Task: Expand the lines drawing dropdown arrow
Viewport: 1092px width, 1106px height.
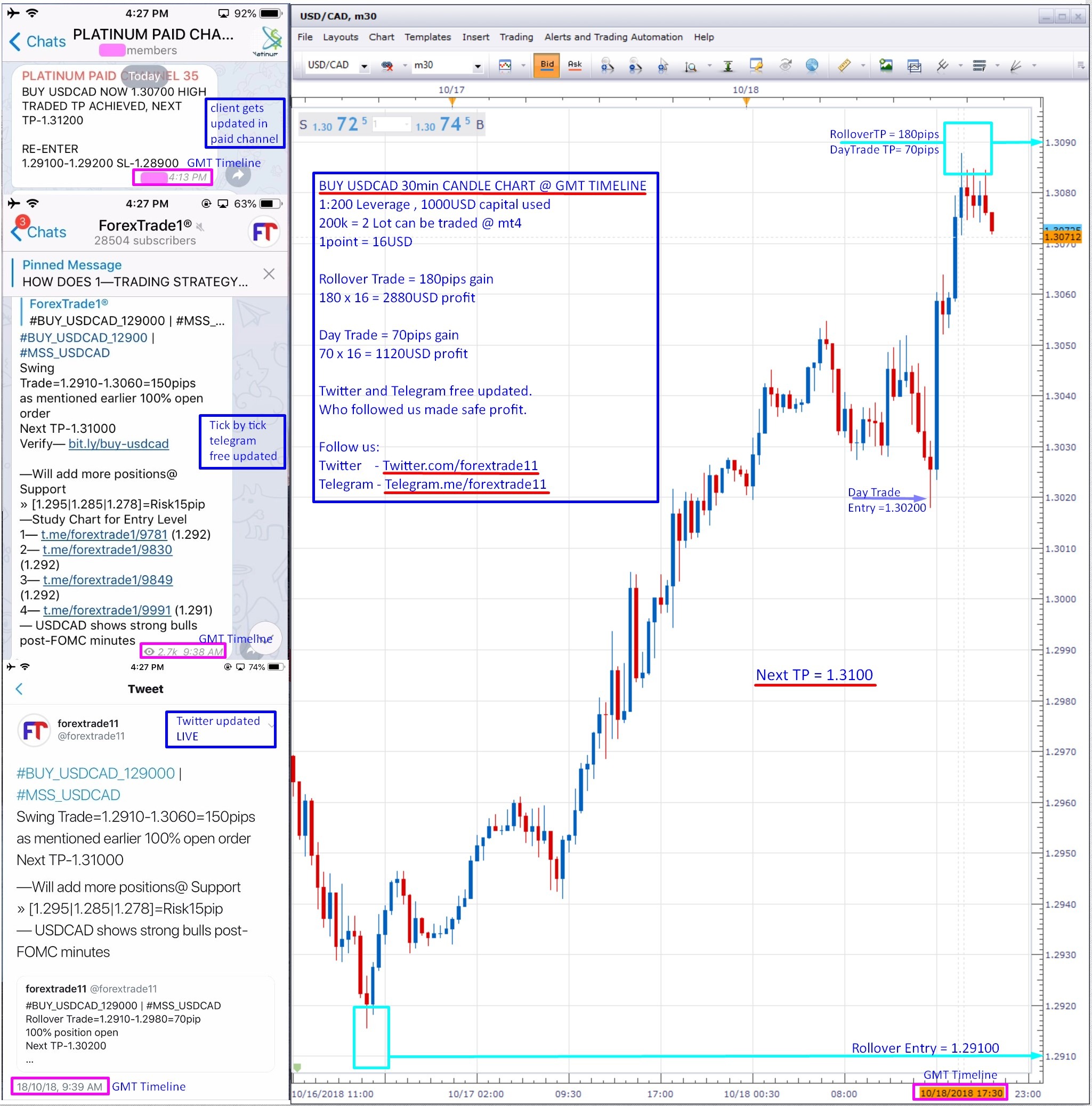Action: [998, 66]
